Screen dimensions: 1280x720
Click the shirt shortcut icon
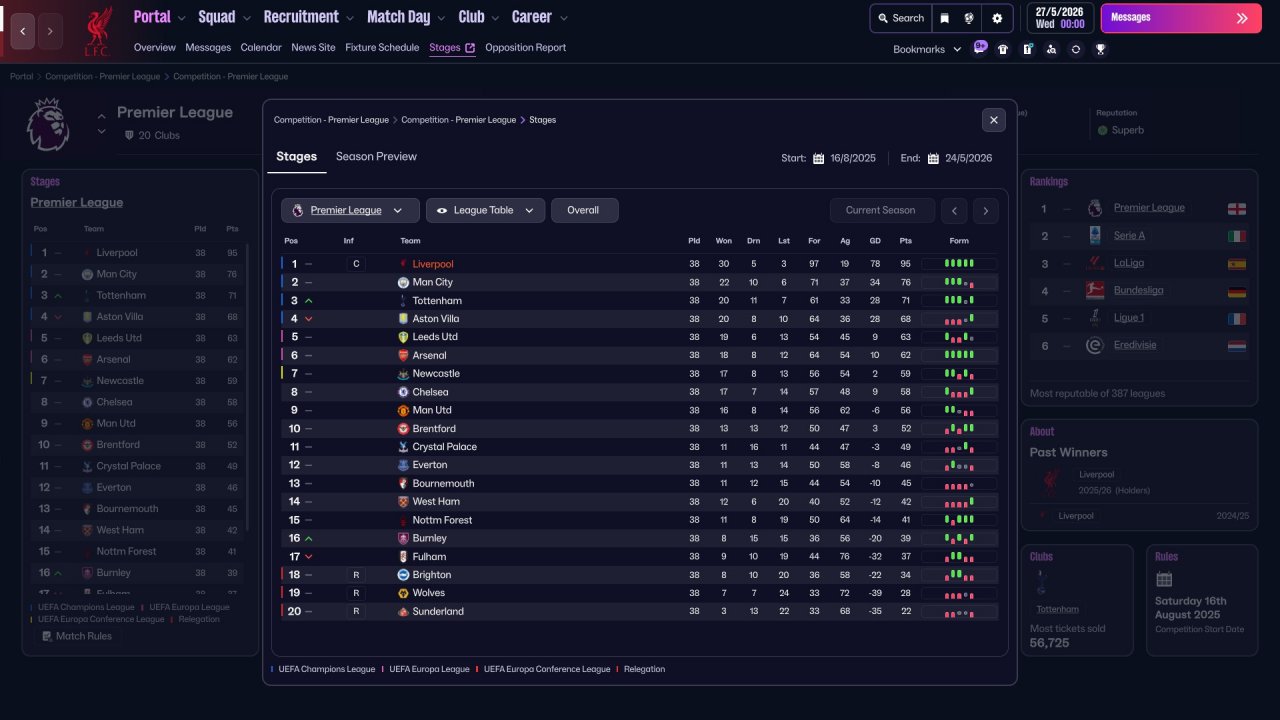[1003, 49]
